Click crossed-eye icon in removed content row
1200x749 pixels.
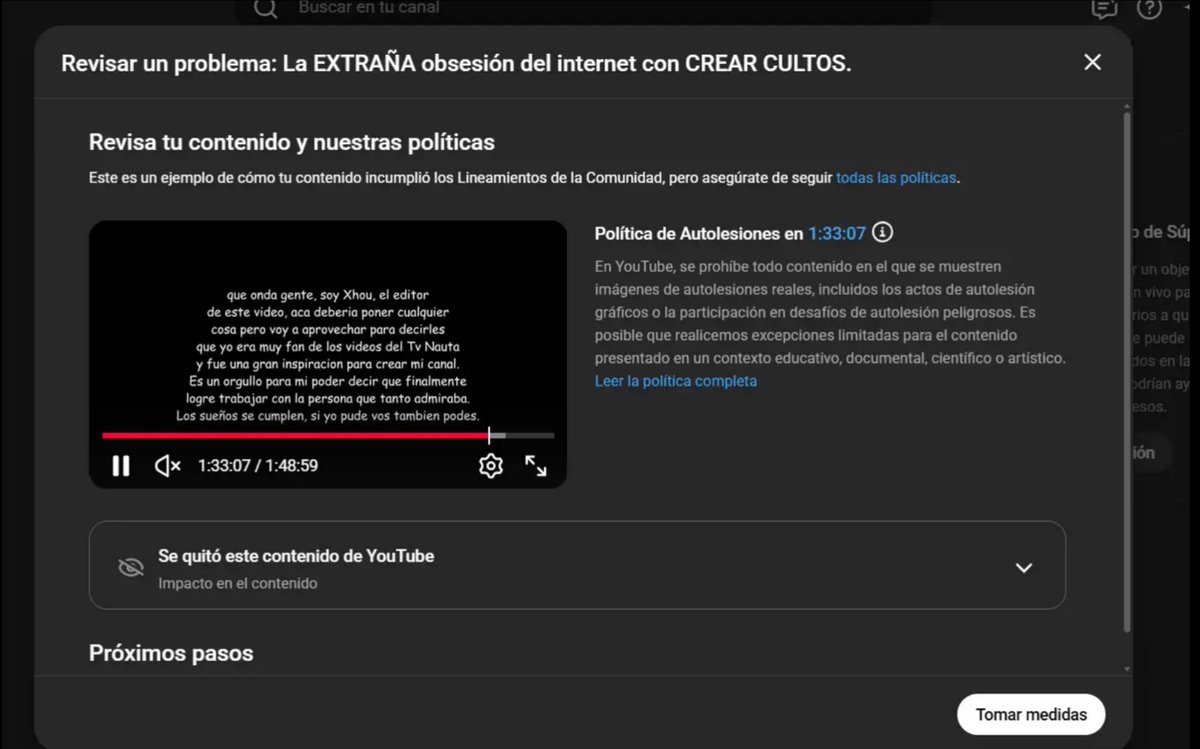click(x=131, y=567)
